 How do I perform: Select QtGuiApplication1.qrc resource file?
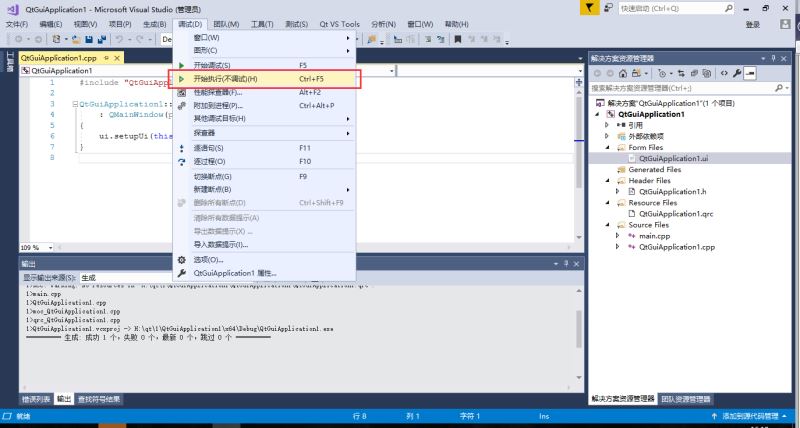(676, 214)
